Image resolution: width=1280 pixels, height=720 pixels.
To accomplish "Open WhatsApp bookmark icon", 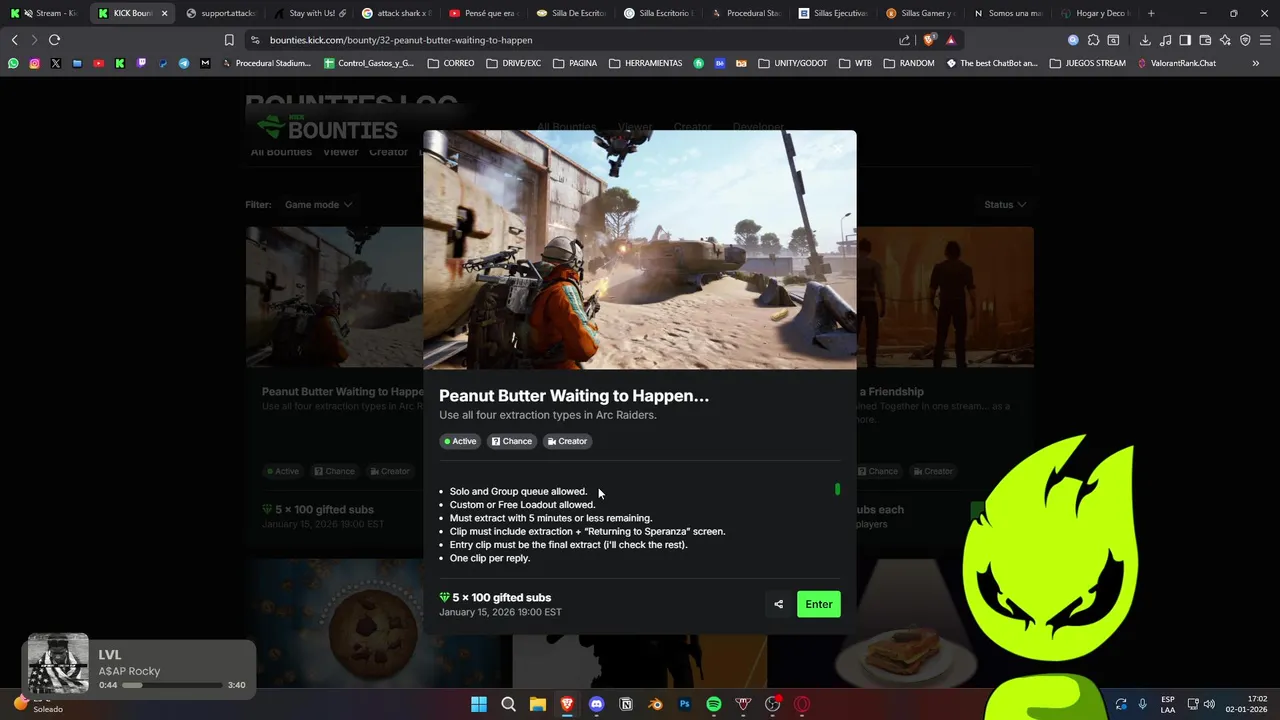I will click(x=13, y=63).
